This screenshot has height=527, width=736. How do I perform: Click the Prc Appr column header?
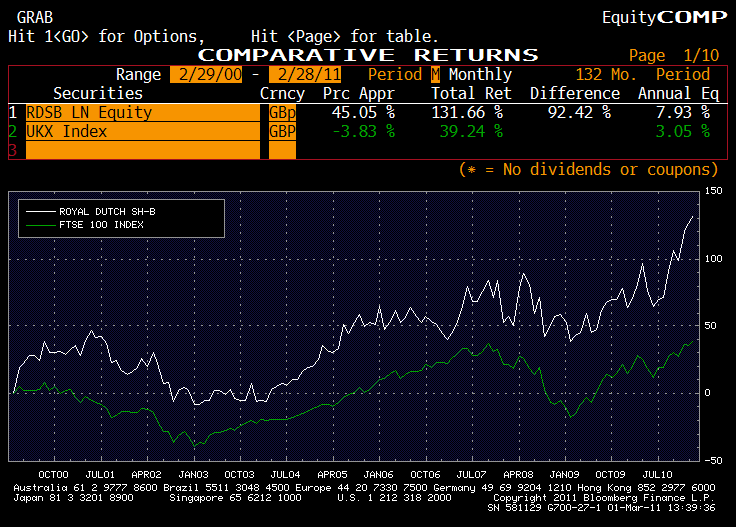359,94
